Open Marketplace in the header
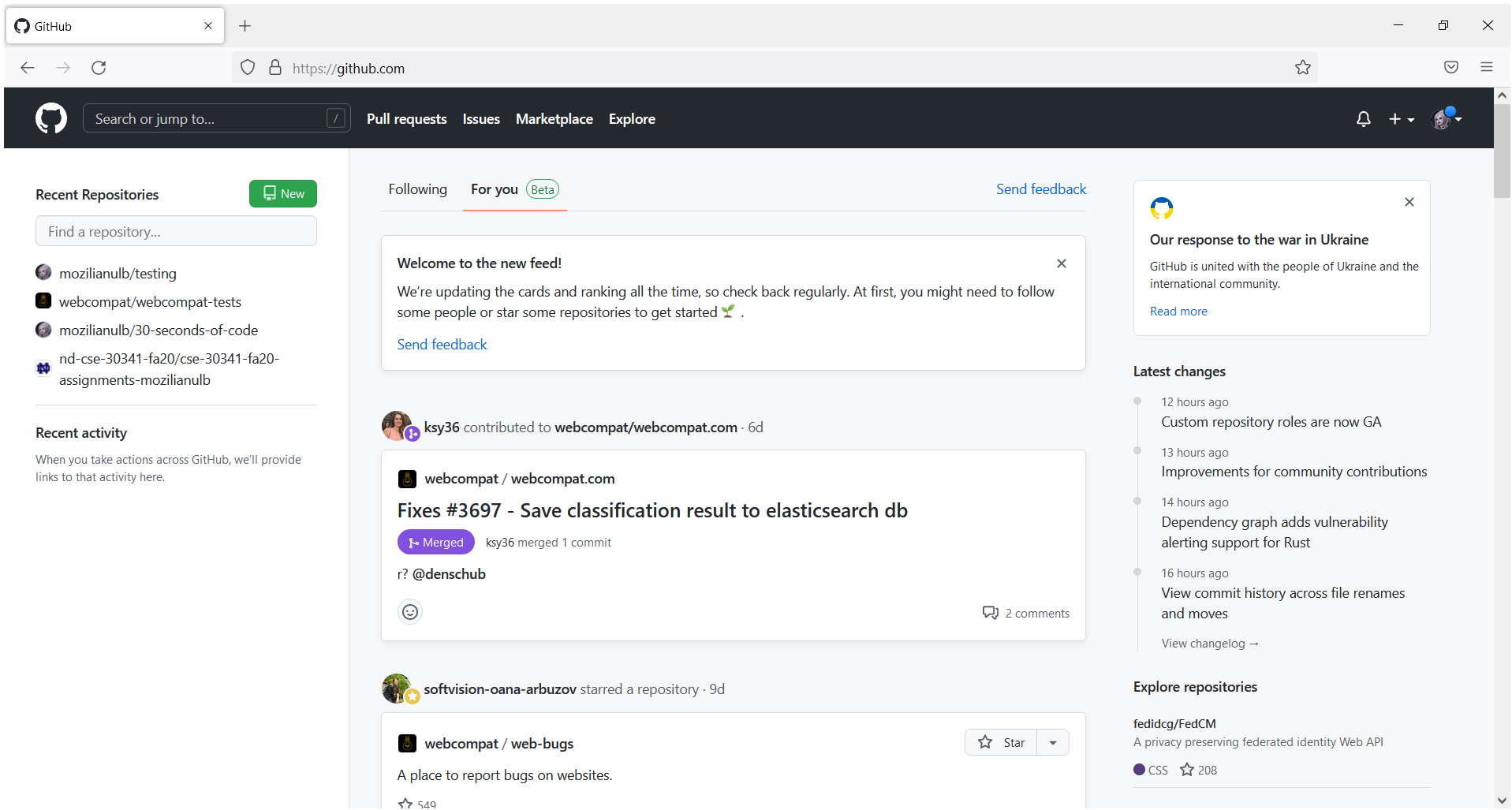The height and width of the screenshot is (810, 1512). tap(554, 119)
